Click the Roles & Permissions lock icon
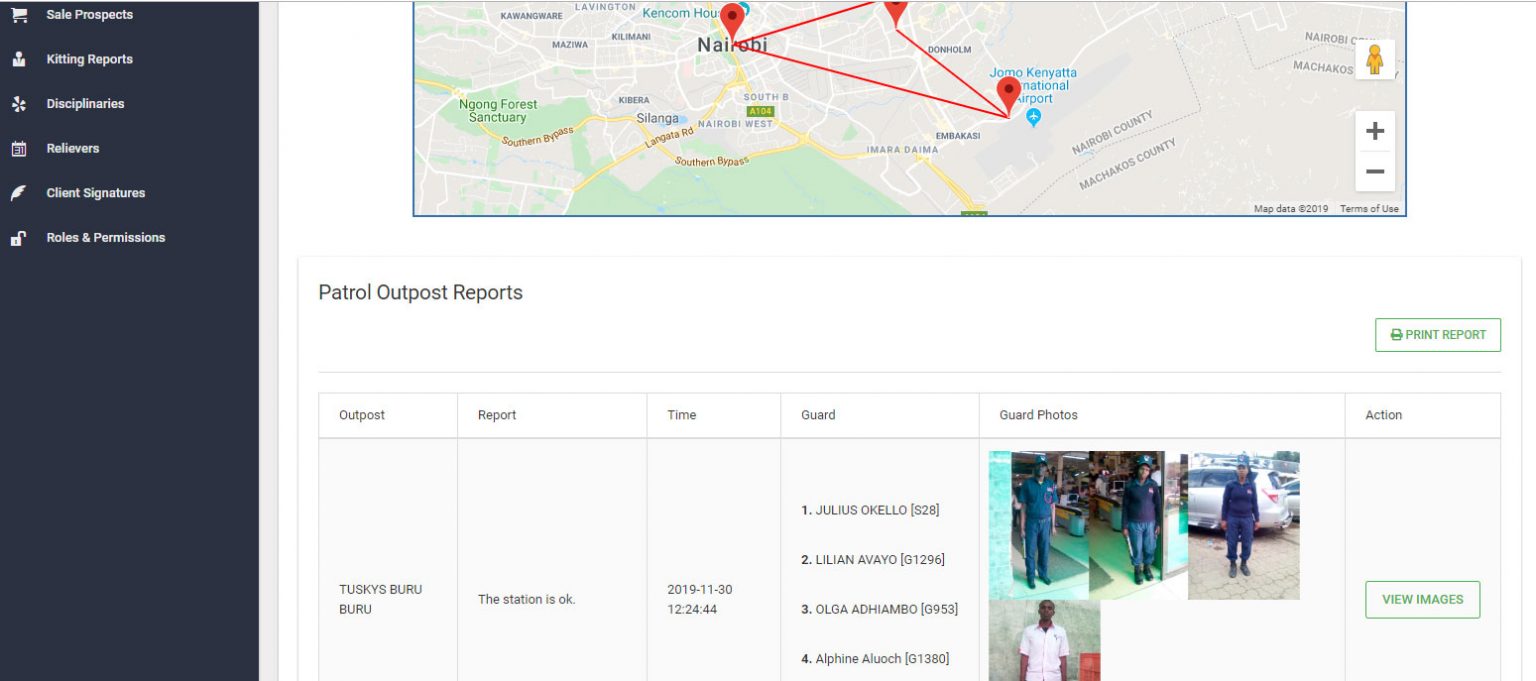The width and height of the screenshot is (1536, 681). click(x=19, y=238)
